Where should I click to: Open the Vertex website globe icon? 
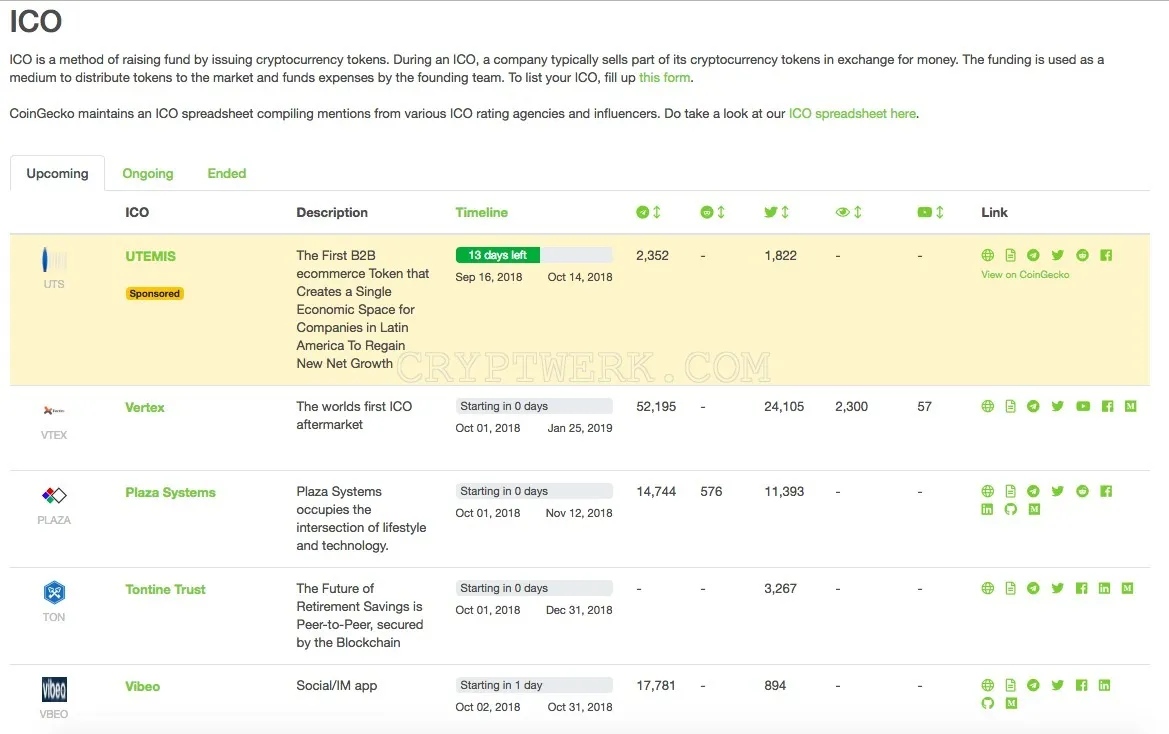click(x=987, y=406)
